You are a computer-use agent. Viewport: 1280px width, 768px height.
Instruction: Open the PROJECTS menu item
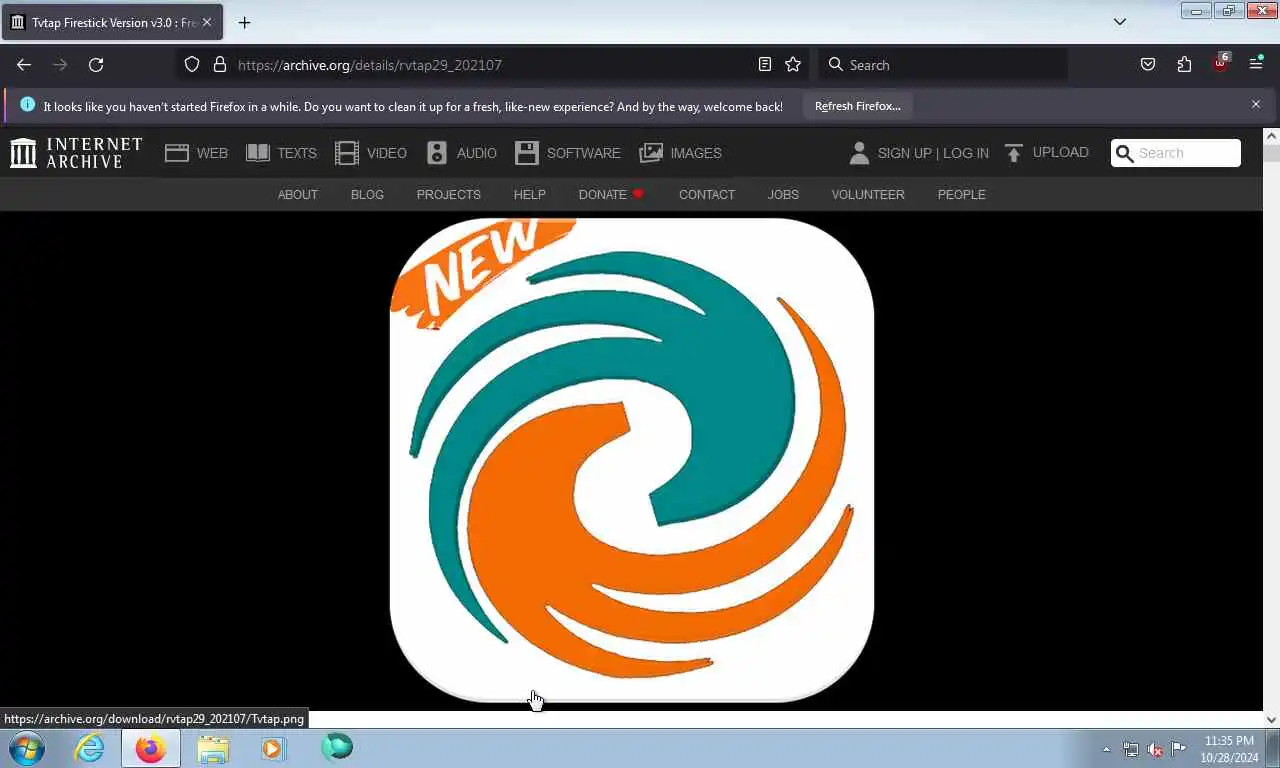point(449,194)
